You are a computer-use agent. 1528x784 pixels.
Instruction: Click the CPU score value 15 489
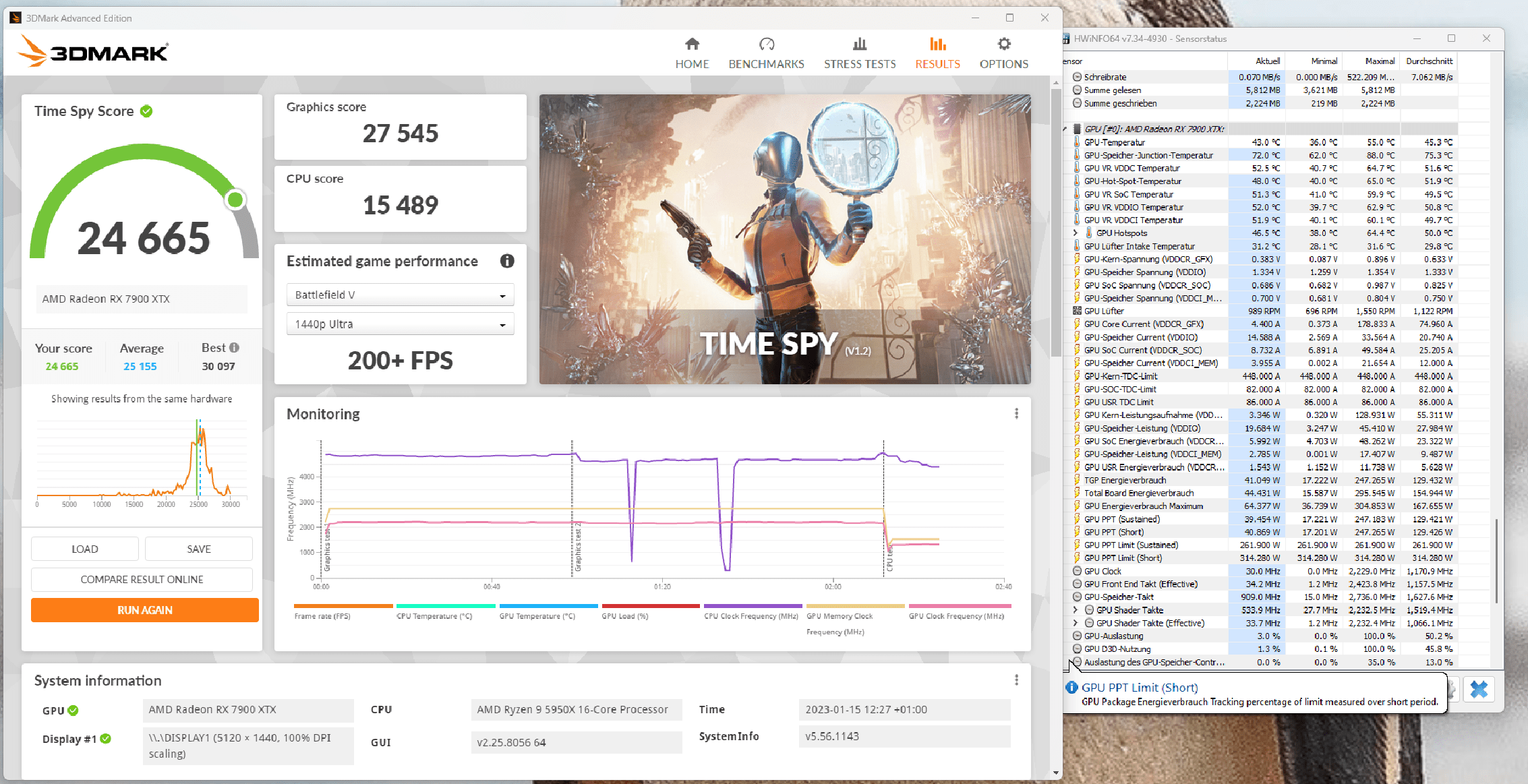[x=400, y=205]
